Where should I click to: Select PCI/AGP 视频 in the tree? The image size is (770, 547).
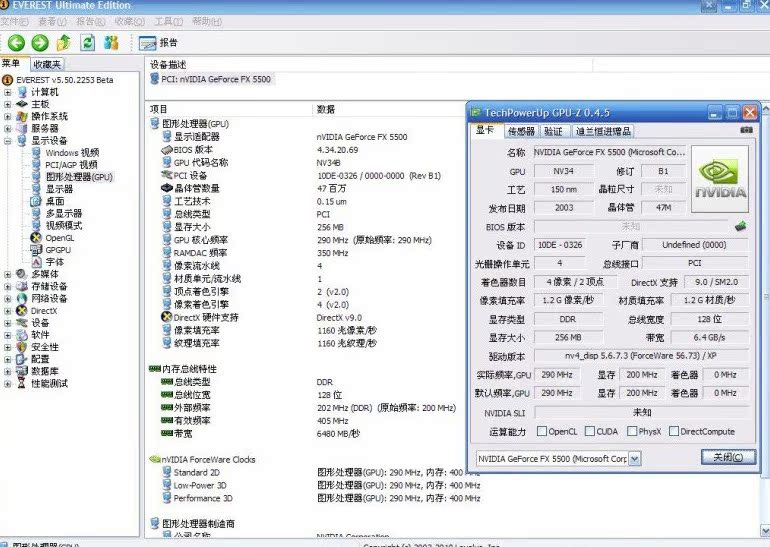pyautogui.click(x=71, y=165)
